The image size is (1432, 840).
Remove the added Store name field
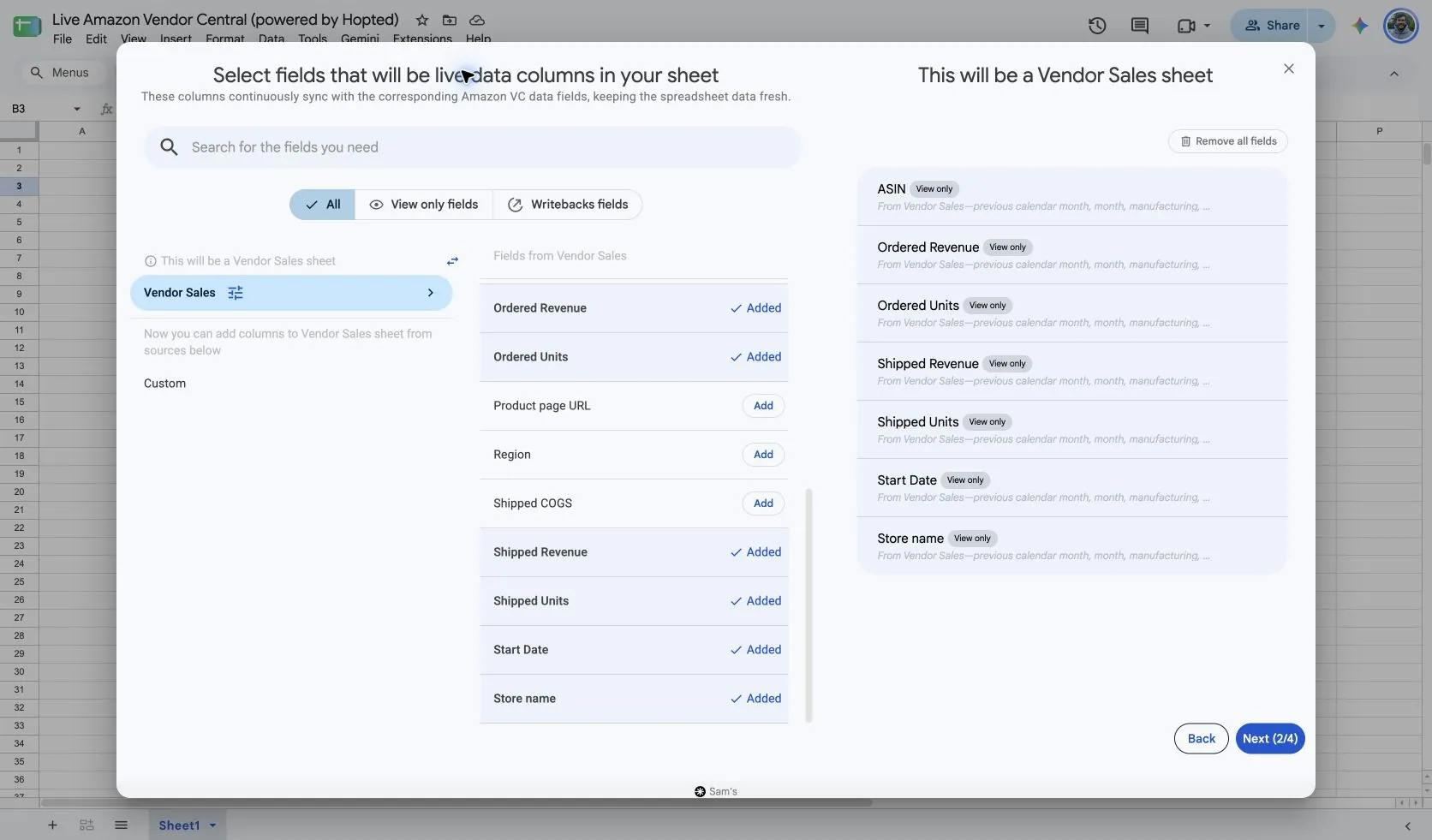(755, 699)
